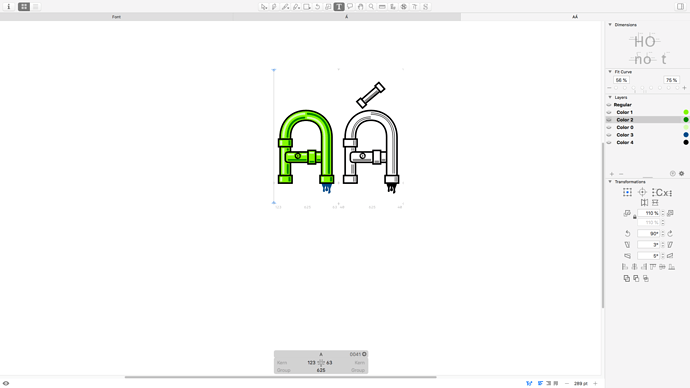Toggle visibility of Color 3 layer
The width and height of the screenshot is (690, 388).
coord(609,135)
